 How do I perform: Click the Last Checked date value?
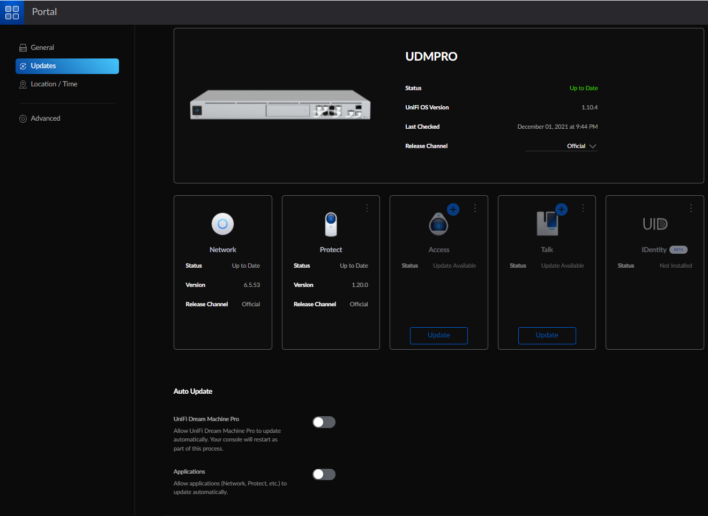pos(557,127)
